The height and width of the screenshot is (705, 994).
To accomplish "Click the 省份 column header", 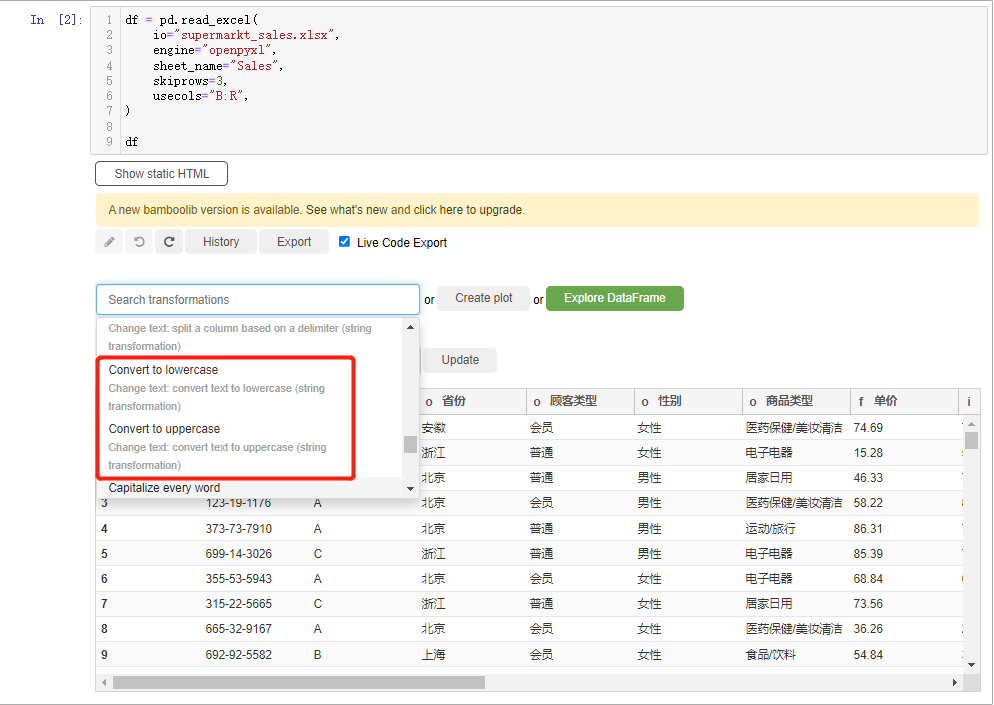I will pos(472,401).
